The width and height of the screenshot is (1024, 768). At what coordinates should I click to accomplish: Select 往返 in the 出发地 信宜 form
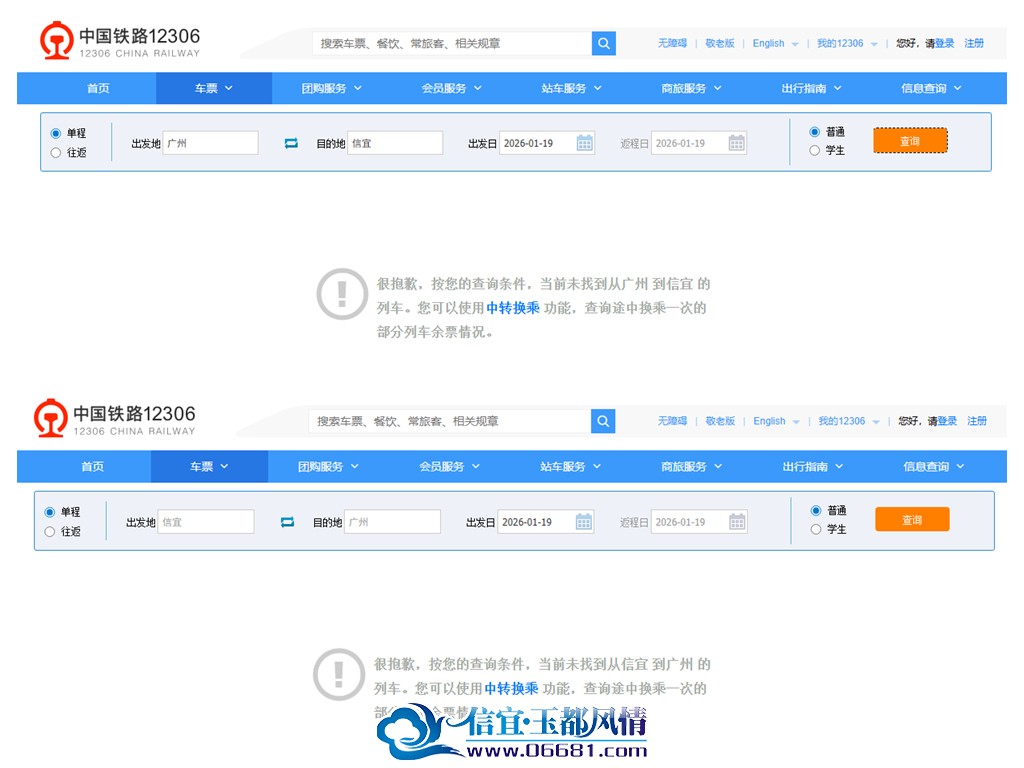tap(50, 532)
